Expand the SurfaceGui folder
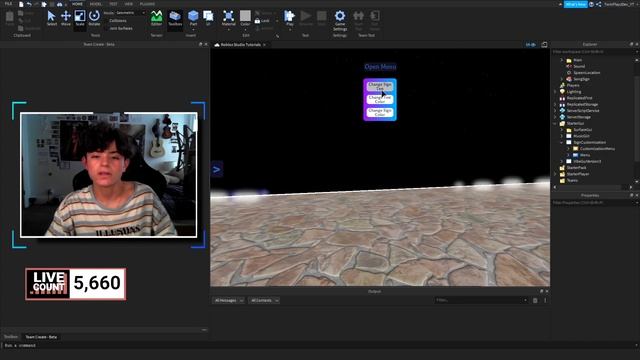 point(562,130)
